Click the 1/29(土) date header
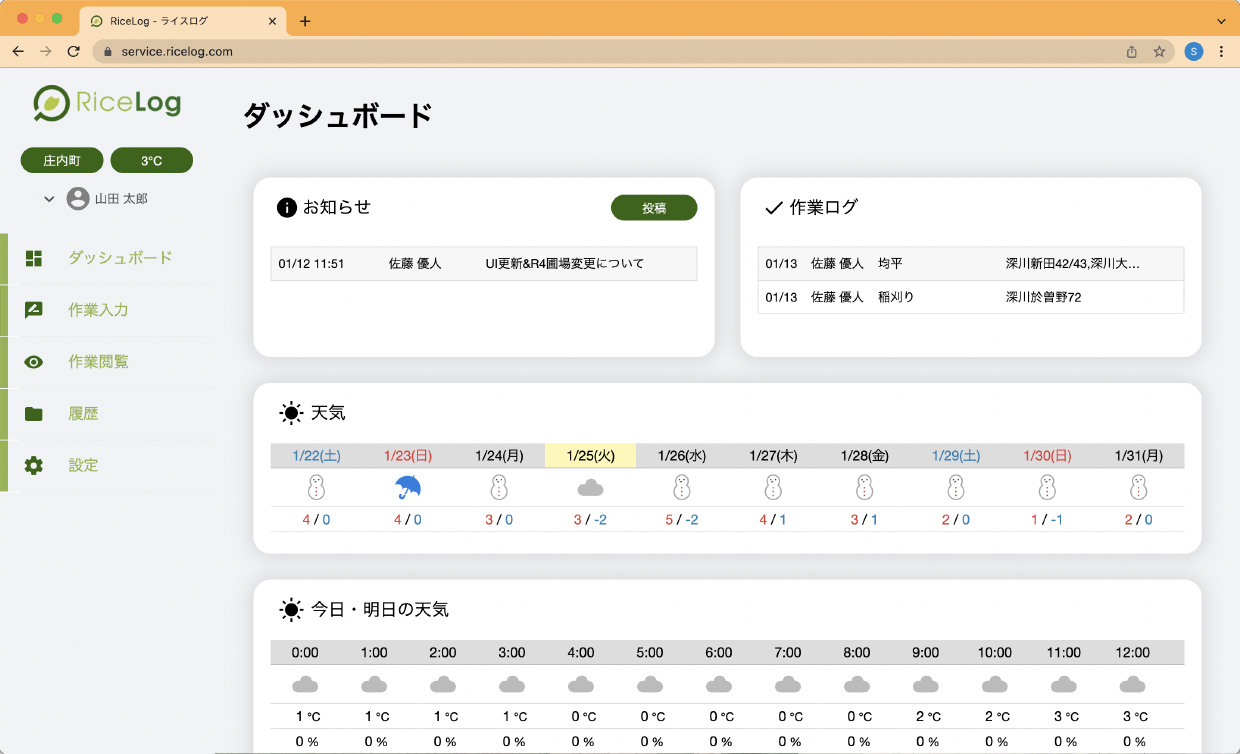Viewport: 1240px width, 754px height. [x=956, y=455]
